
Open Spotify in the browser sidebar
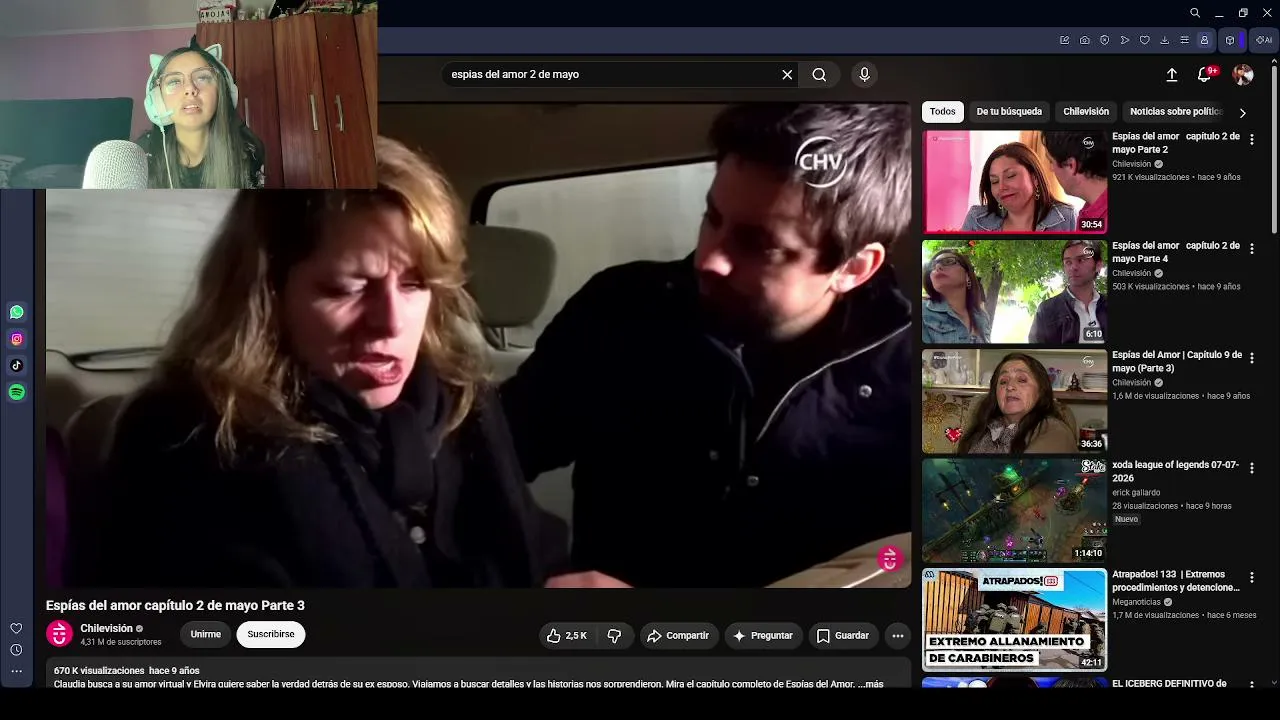tap(17, 393)
